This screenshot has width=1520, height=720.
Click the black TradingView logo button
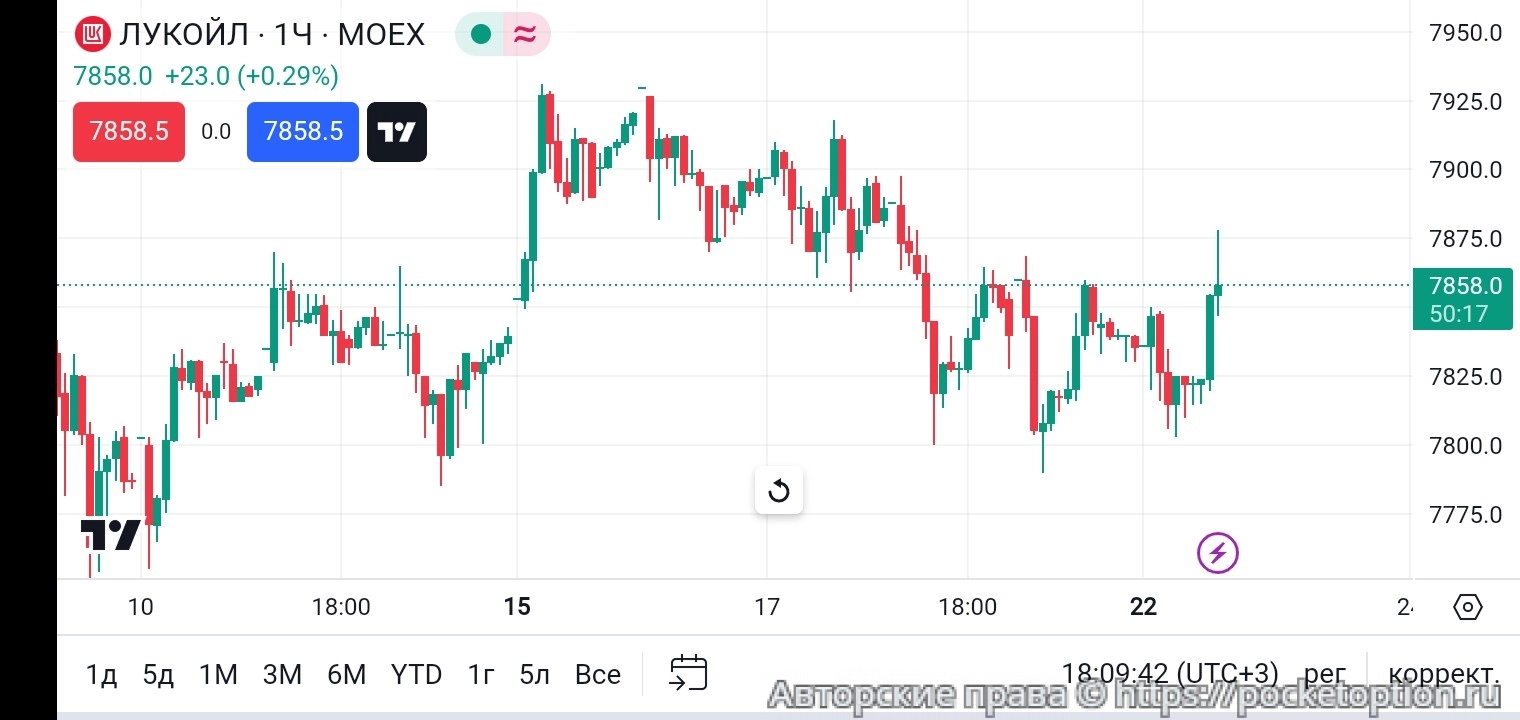(397, 132)
